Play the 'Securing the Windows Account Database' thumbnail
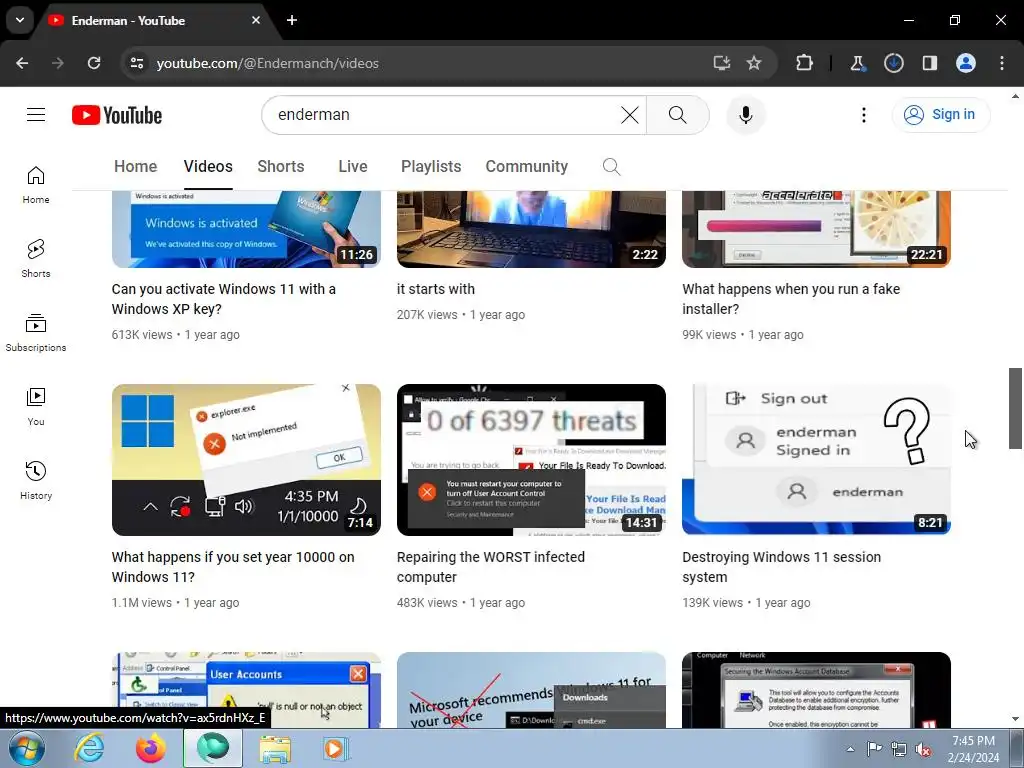This screenshot has height=768, width=1024. pos(816,690)
